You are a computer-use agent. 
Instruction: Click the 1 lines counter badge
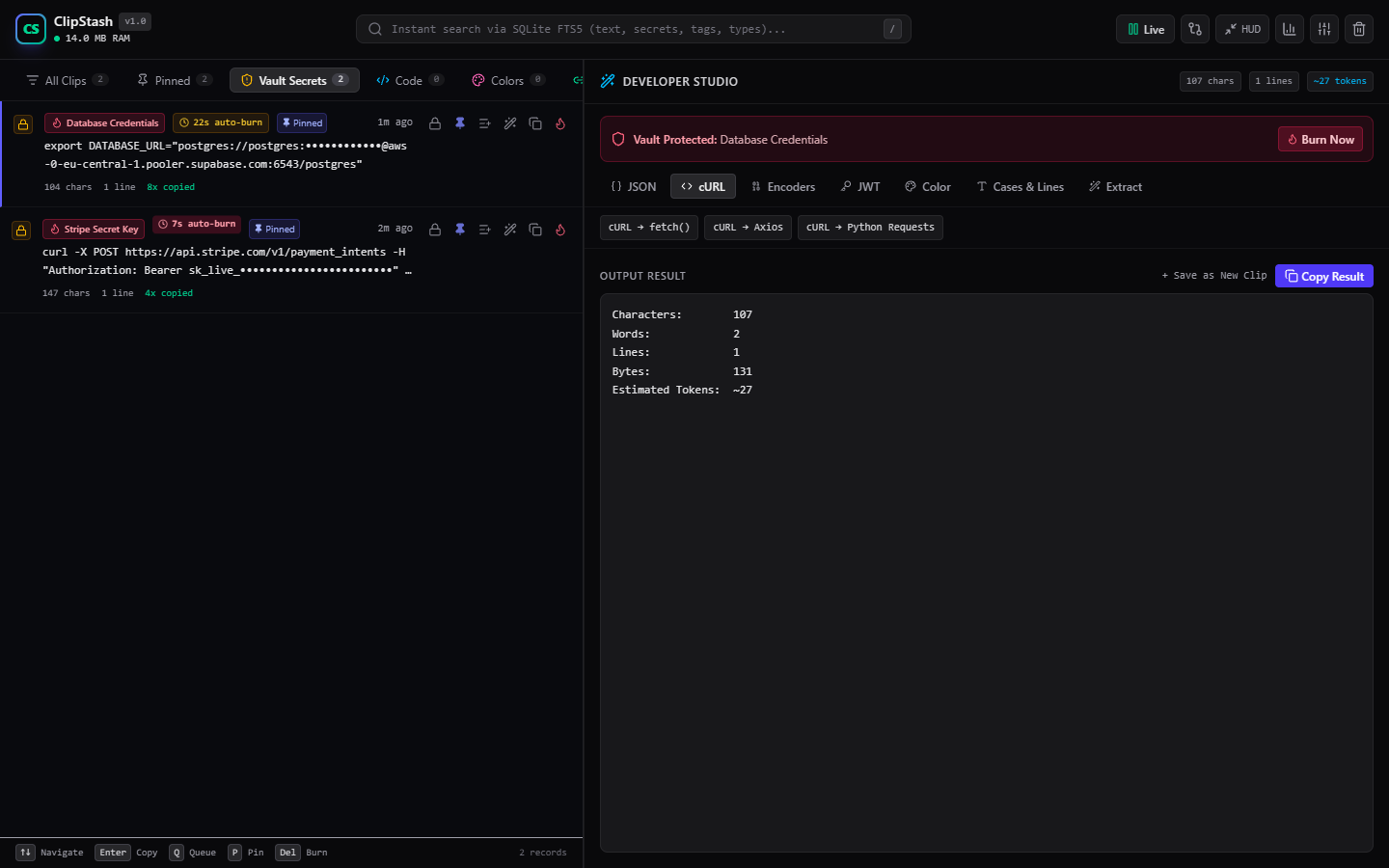point(1274,81)
